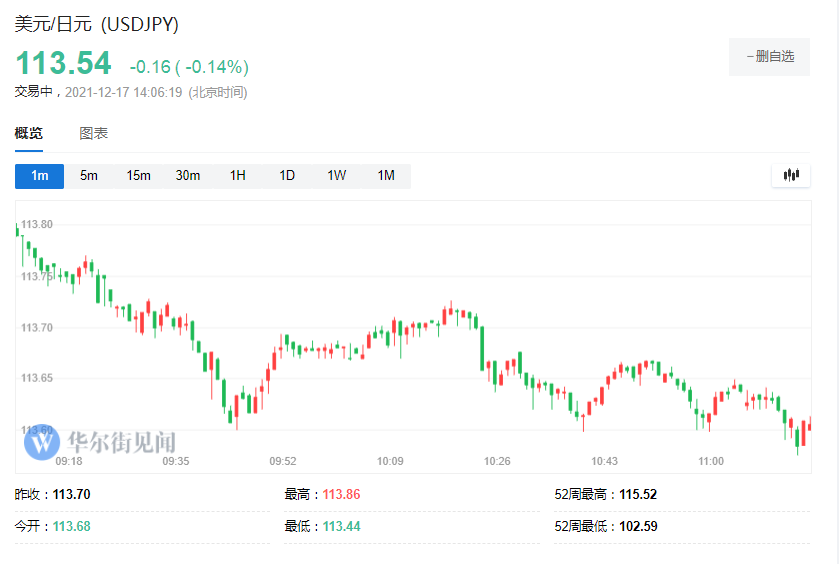Click the 52周最高 115.52 value
The width and height of the screenshot is (839, 564).
click(637, 494)
